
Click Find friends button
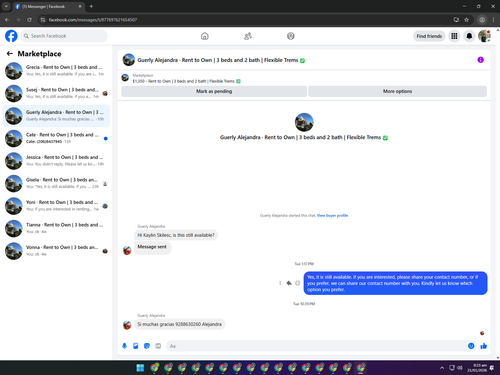pyautogui.click(x=429, y=36)
